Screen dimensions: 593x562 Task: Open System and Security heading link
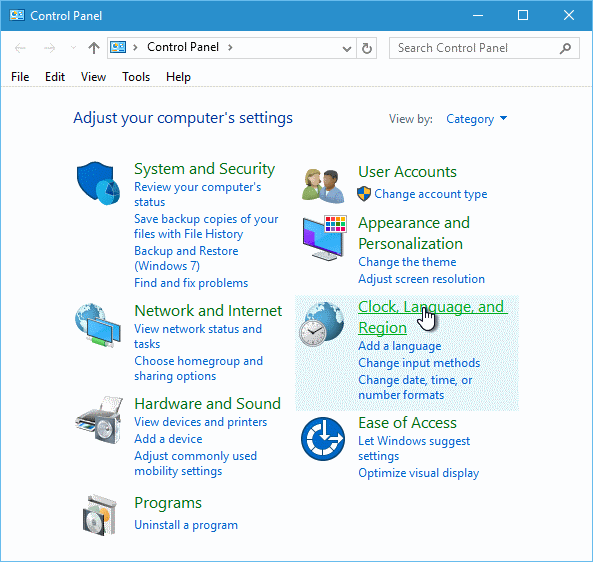tap(205, 169)
